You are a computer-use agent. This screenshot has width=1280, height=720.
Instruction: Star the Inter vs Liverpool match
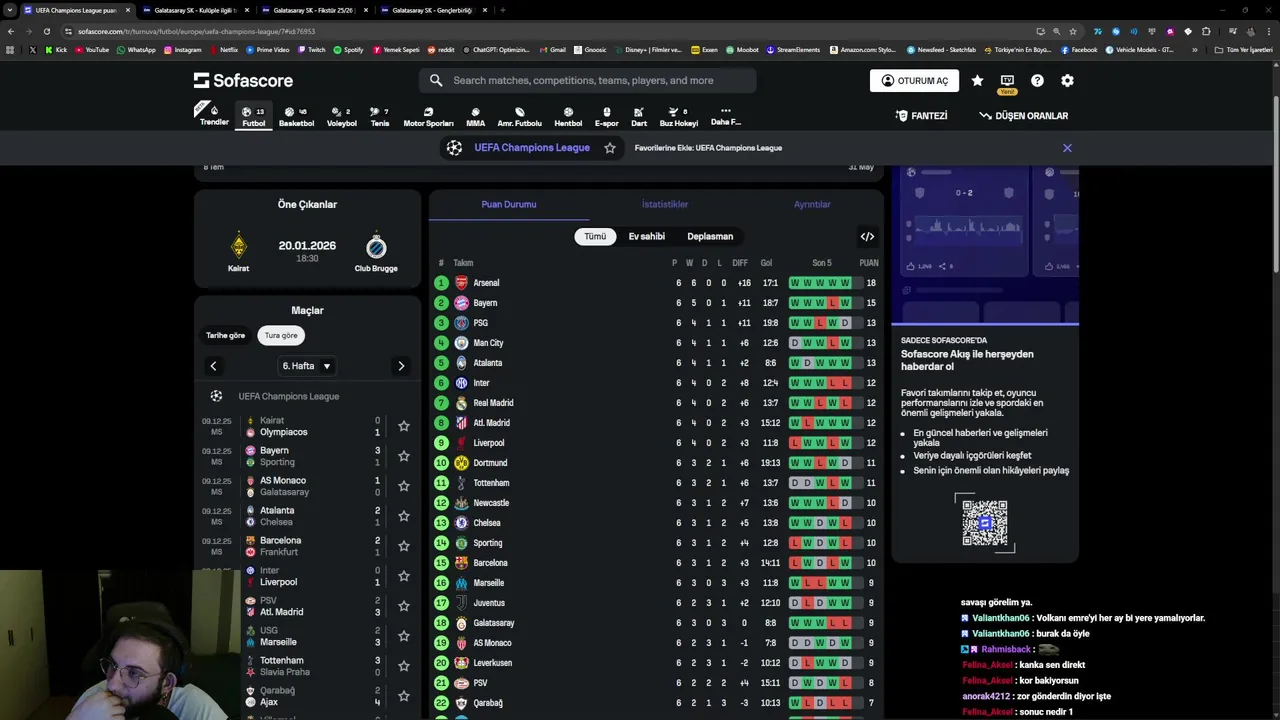(x=404, y=576)
